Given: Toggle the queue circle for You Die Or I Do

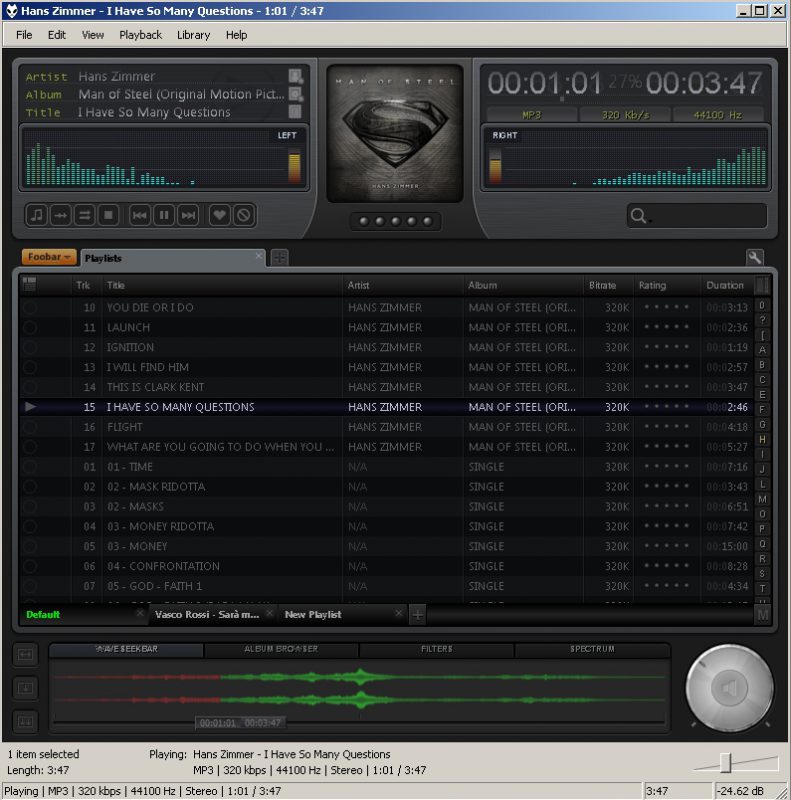Looking at the screenshot, I should (x=30, y=307).
